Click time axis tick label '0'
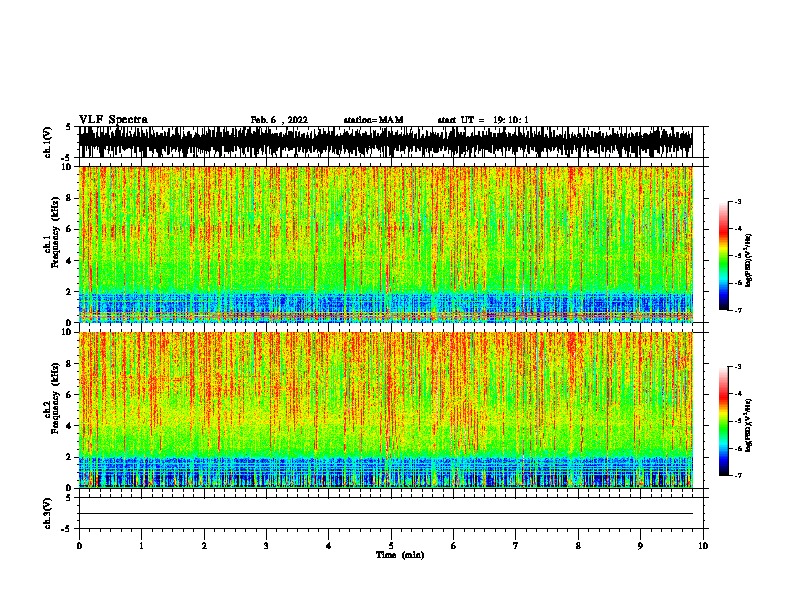The image size is (792, 612). (x=79, y=546)
